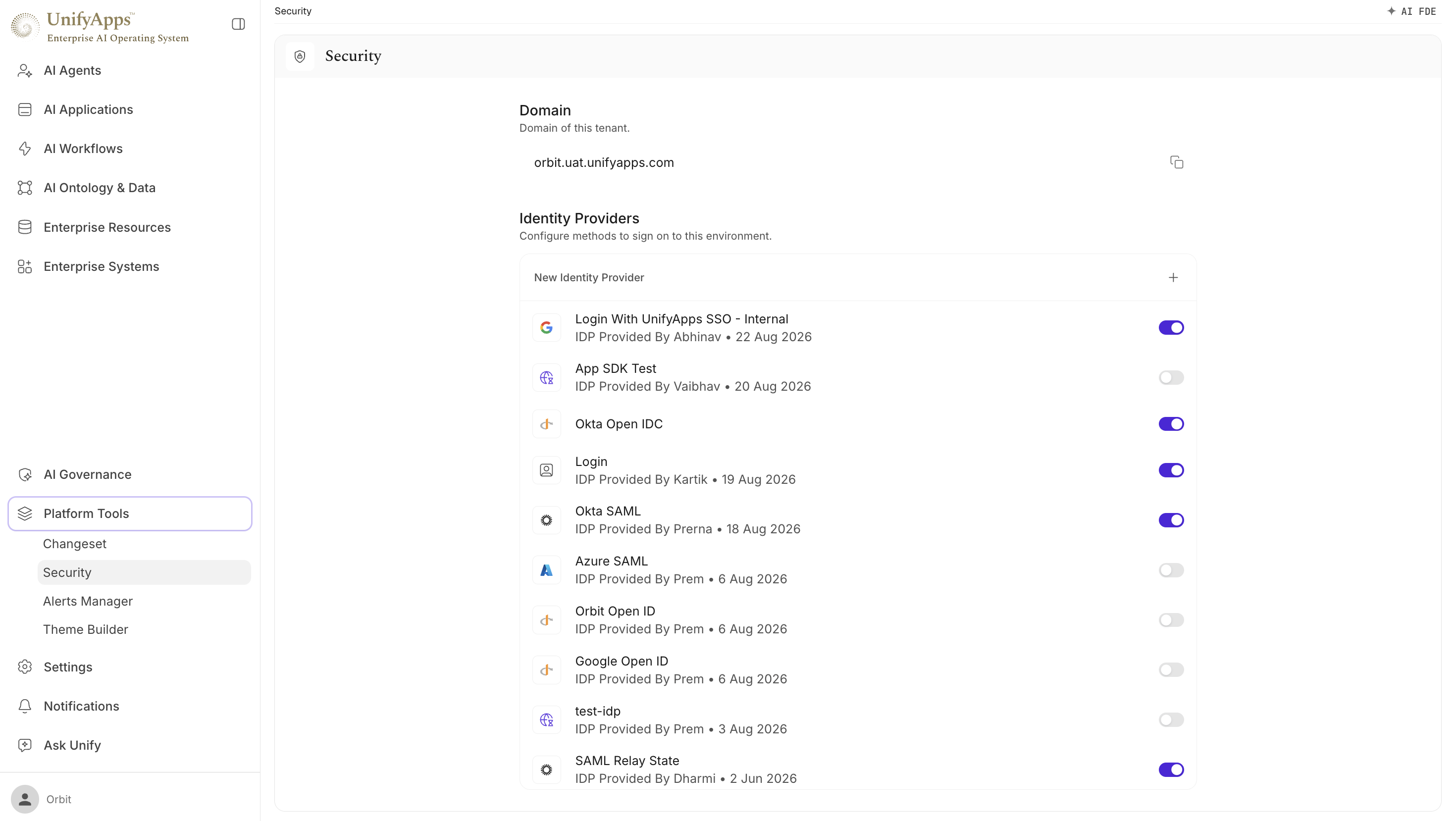This screenshot has height=821, width=1456.
Task: Click New Identity Provider label
Action: tap(589, 277)
